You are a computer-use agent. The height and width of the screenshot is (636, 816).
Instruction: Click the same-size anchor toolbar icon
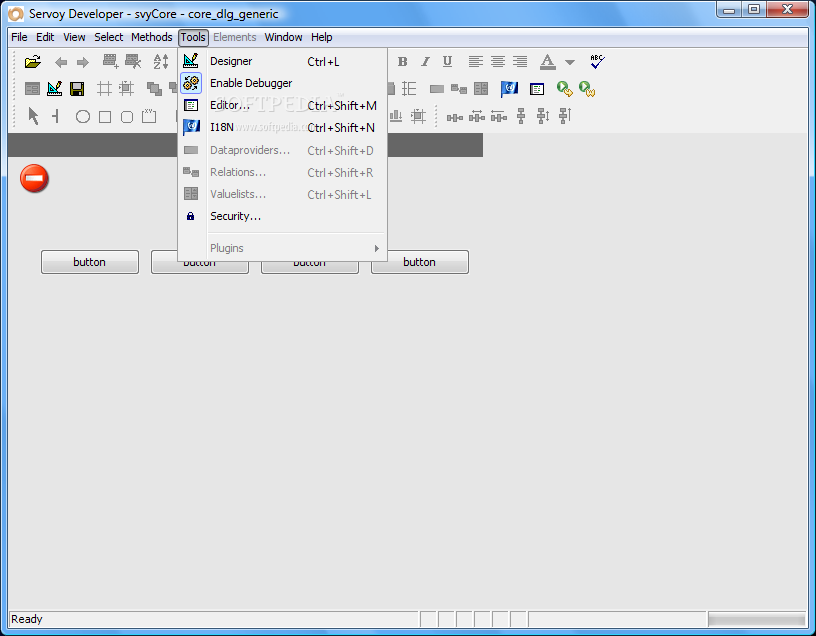pos(418,116)
